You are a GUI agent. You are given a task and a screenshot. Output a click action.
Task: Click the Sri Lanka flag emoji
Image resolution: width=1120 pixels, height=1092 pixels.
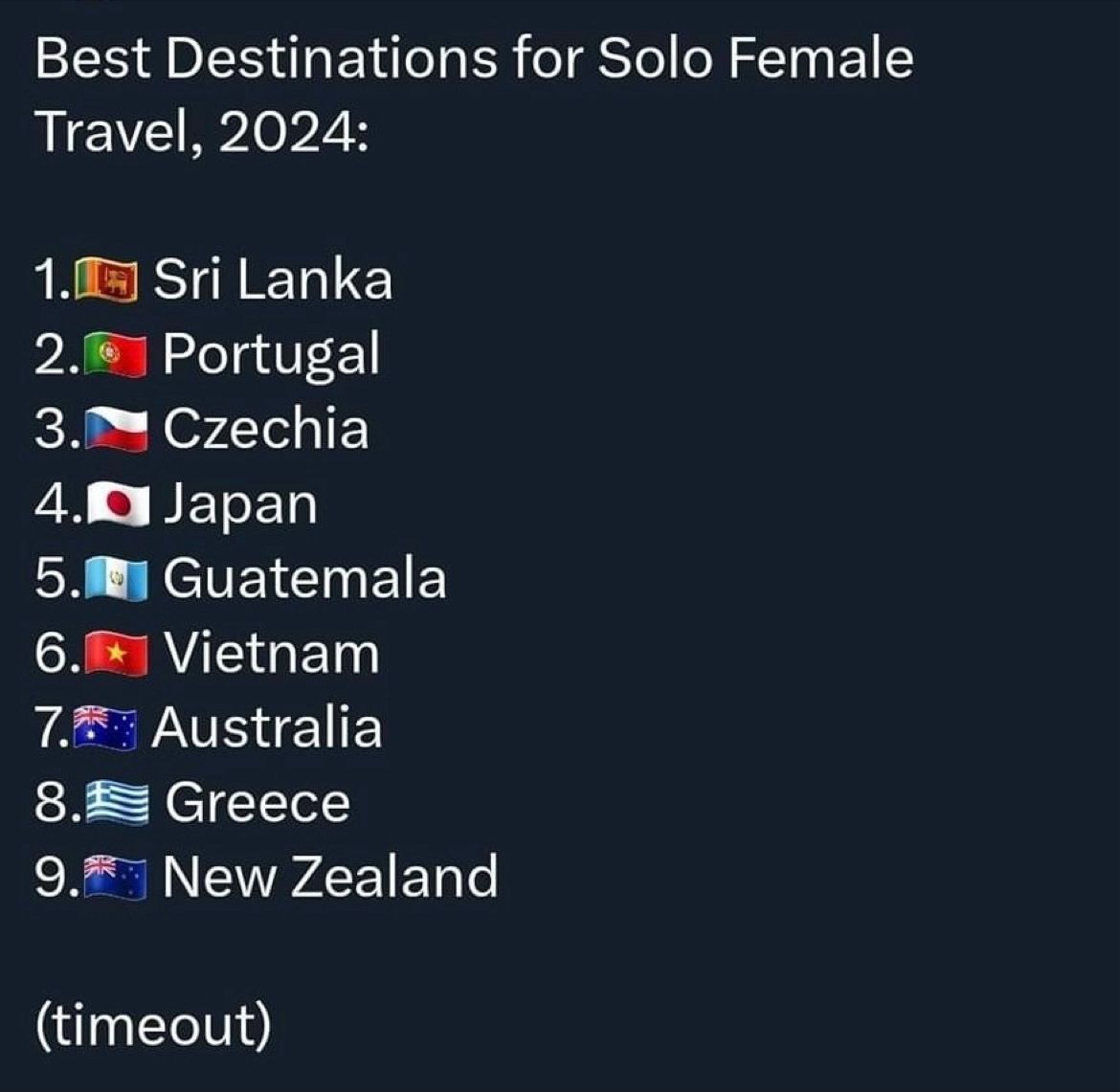tap(105, 279)
